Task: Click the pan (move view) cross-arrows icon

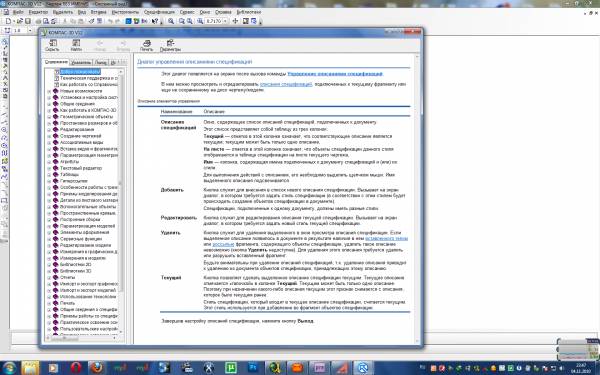Action: pyautogui.click(x=235, y=21)
